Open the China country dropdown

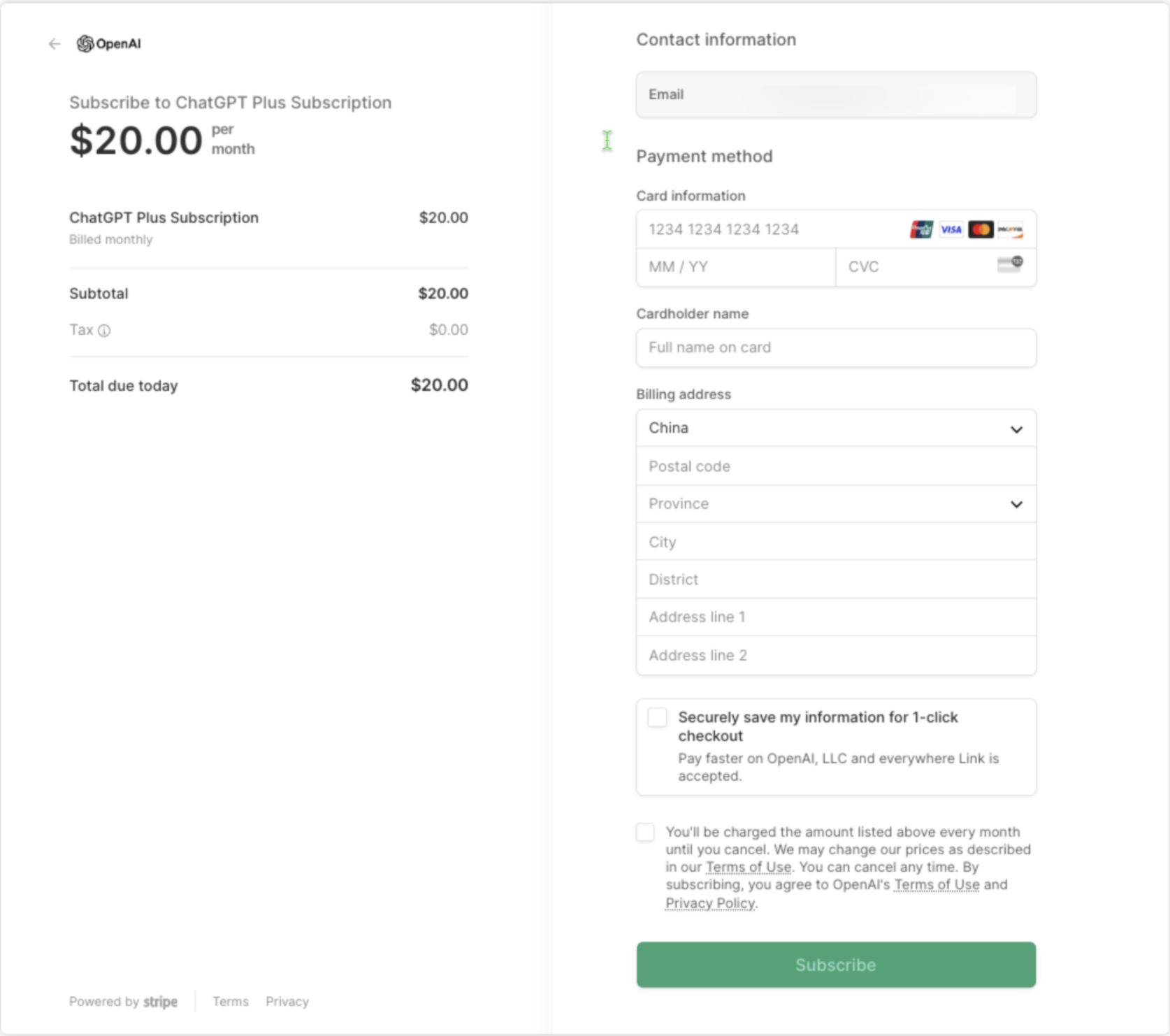836,428
